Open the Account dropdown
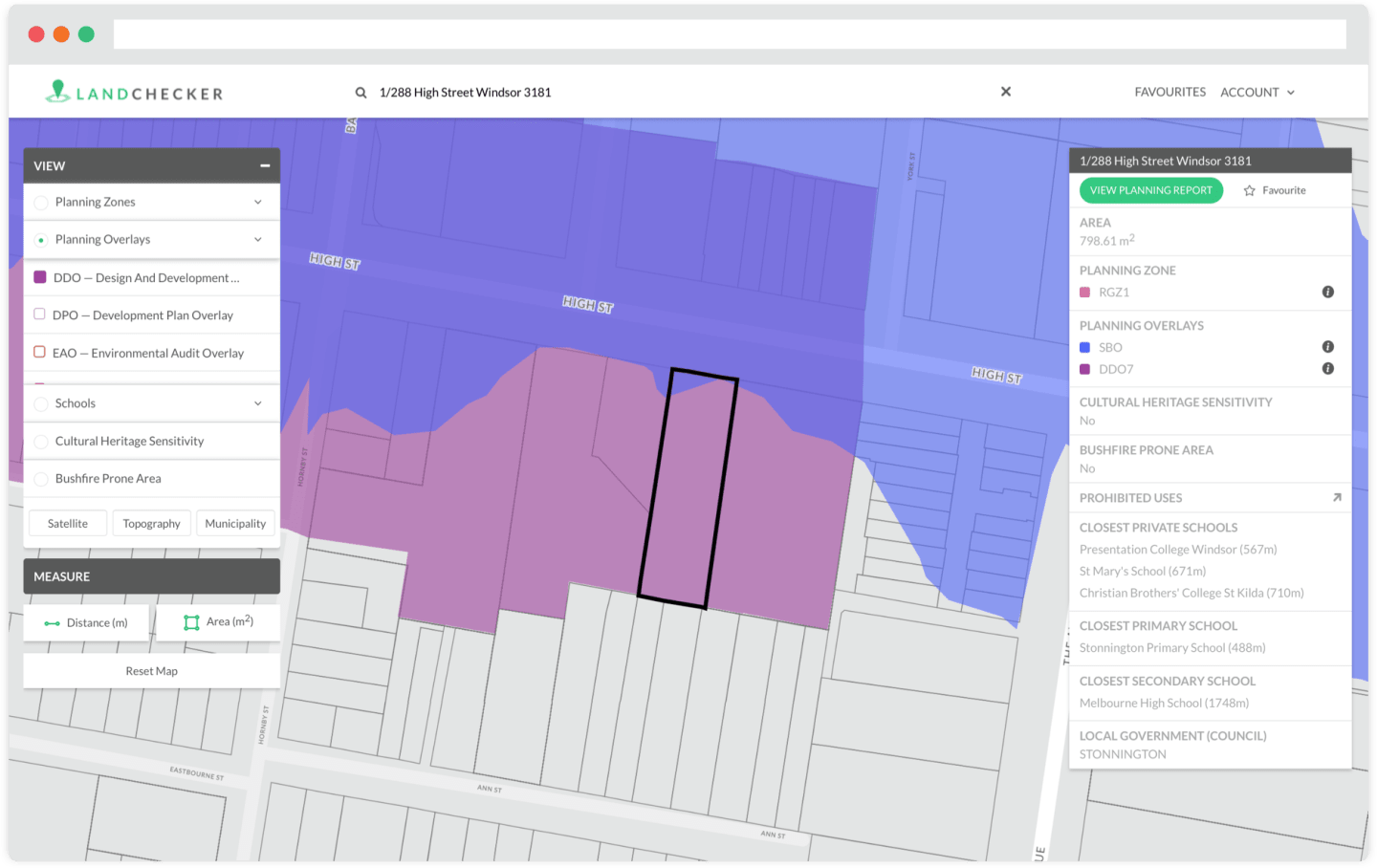The height and width of the screenshot is (868, 1377). (1257, 92)
